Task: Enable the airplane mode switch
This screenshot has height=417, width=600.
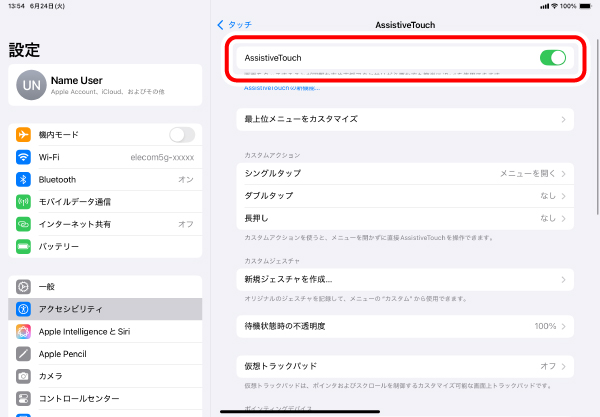Action: pos(181,135)
